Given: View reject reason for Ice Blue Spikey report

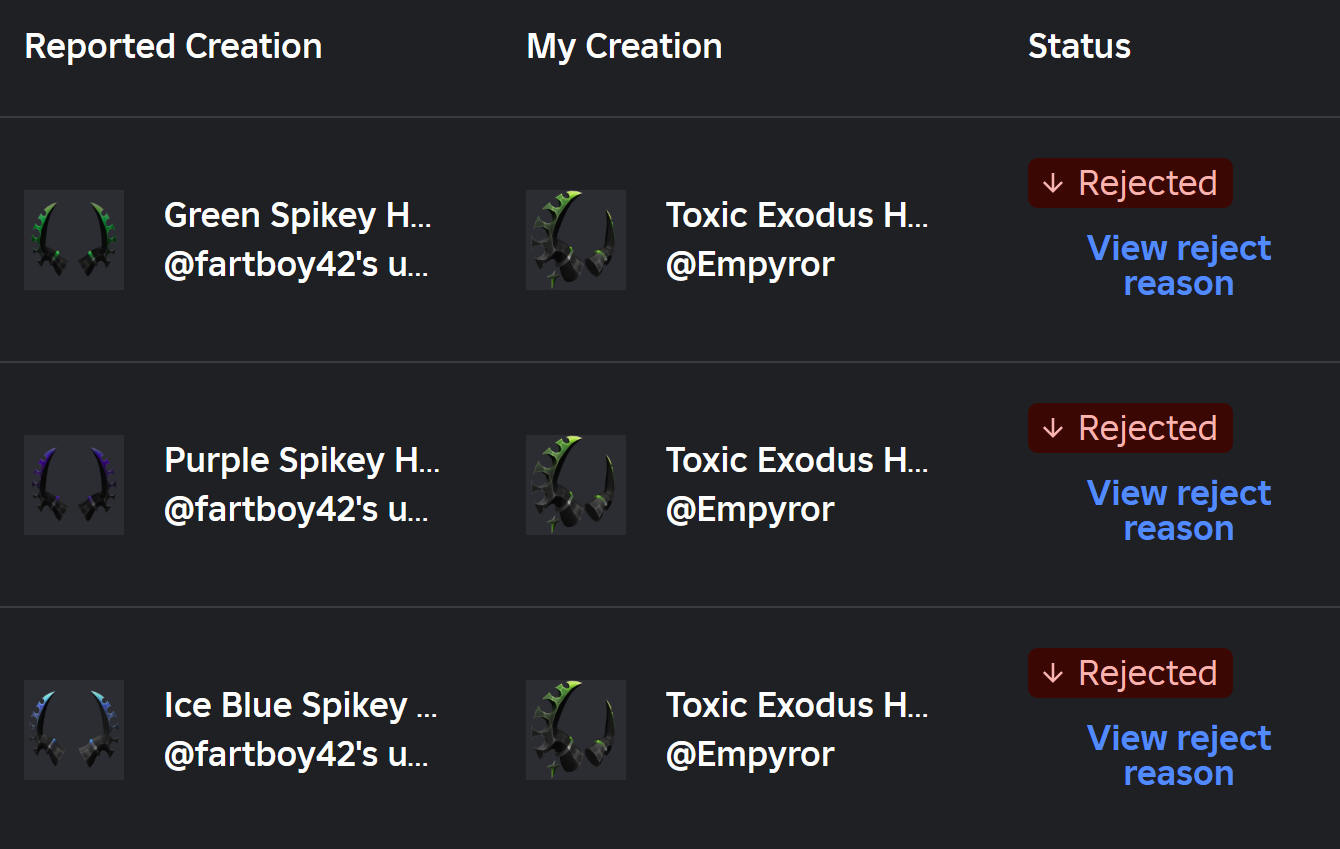Looking at the screenshot, I should (x=1179, y=755).
